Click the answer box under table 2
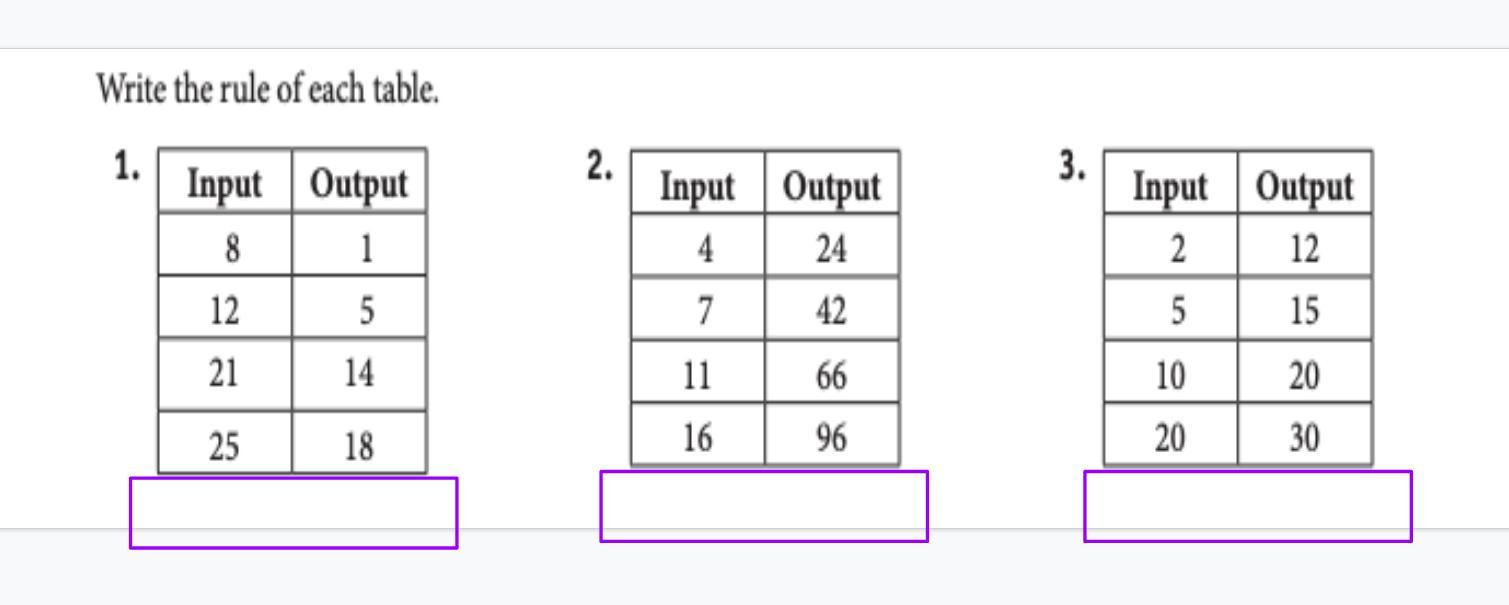This screenshot has height=605, width=1509. 764,507
